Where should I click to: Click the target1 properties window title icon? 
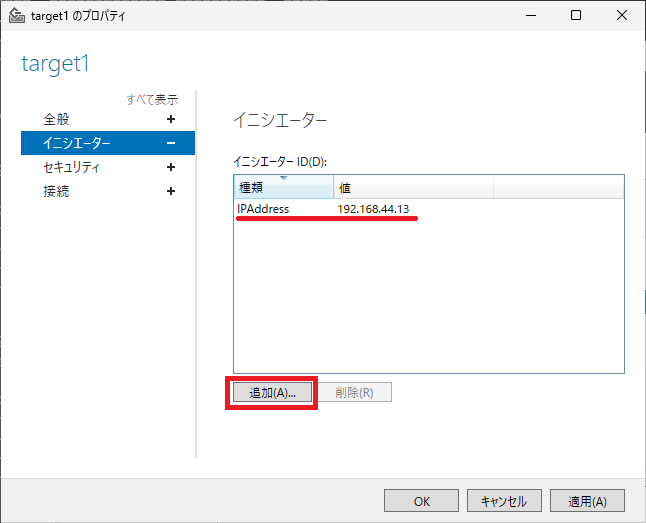point(16,16)
